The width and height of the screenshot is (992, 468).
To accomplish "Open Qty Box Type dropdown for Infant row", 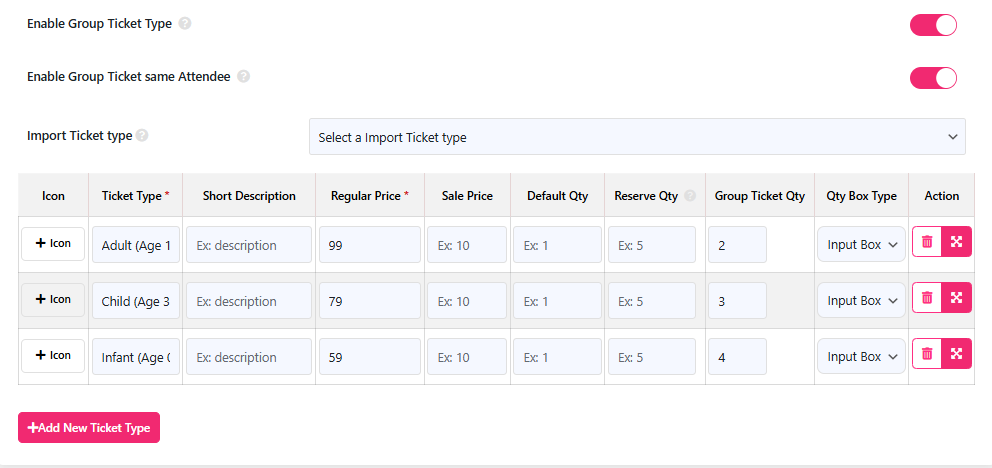I will [861, 357].
